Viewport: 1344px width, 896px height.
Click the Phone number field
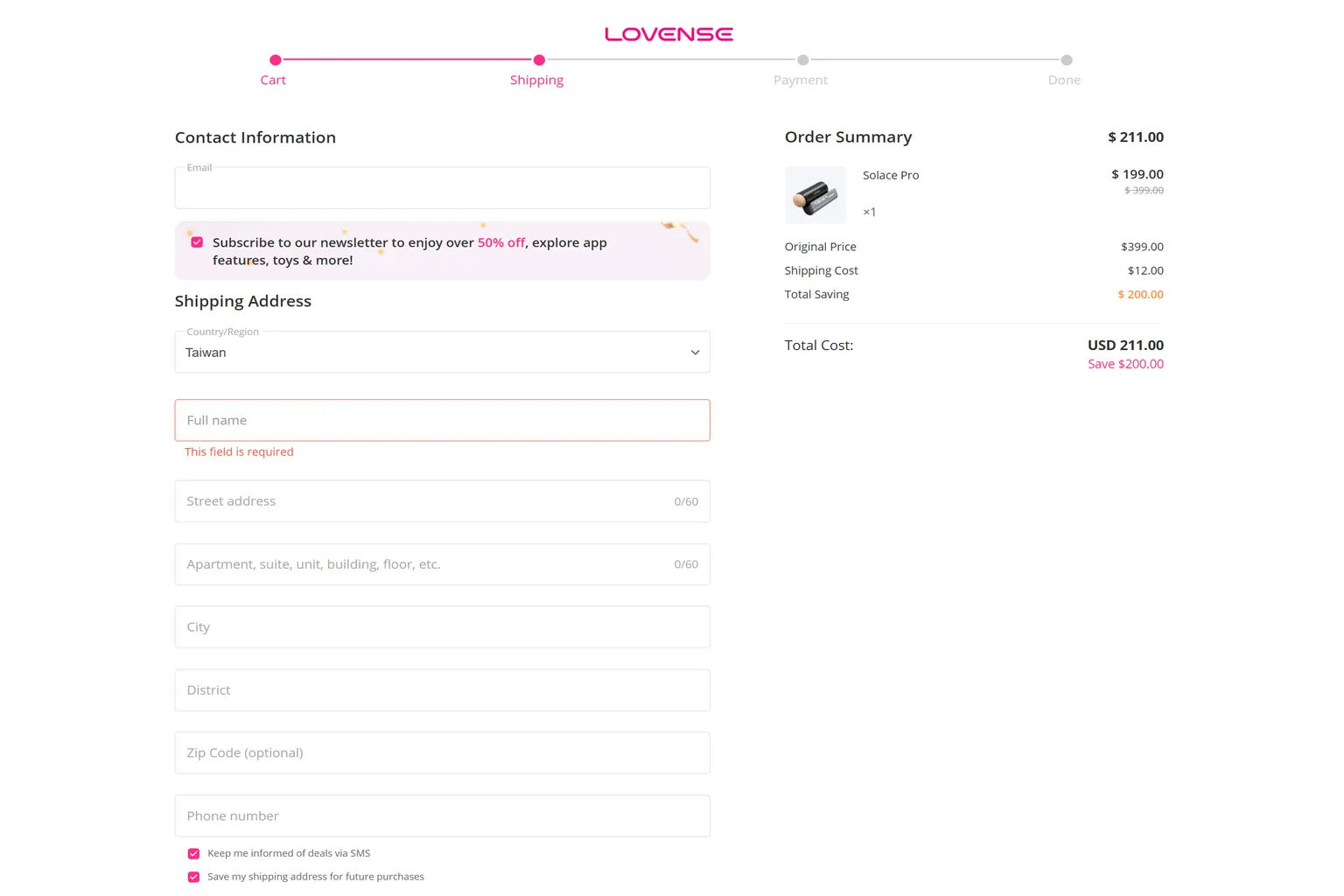(x=442, y=815)
